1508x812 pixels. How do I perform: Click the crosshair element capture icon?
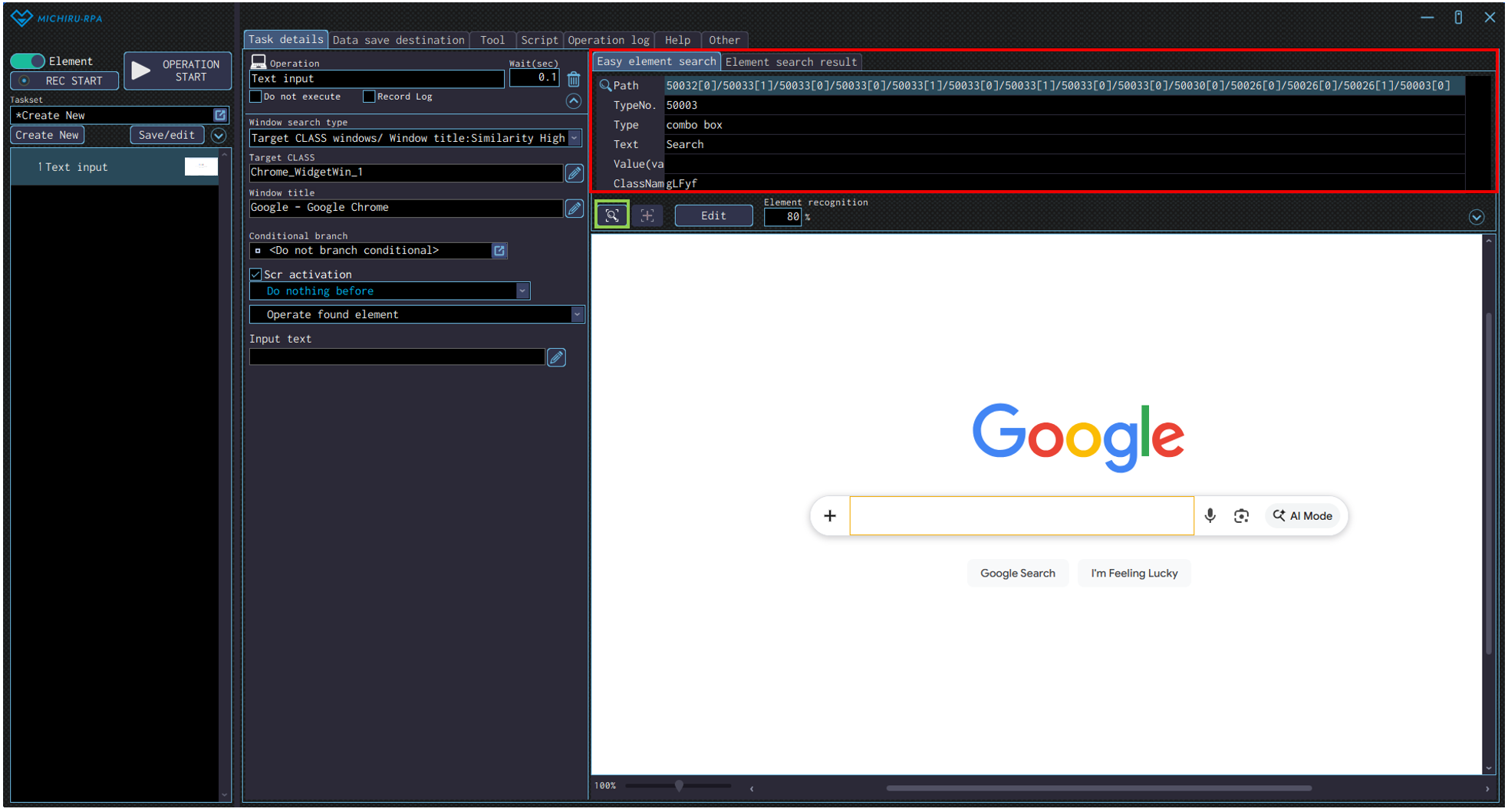point(647,215)
